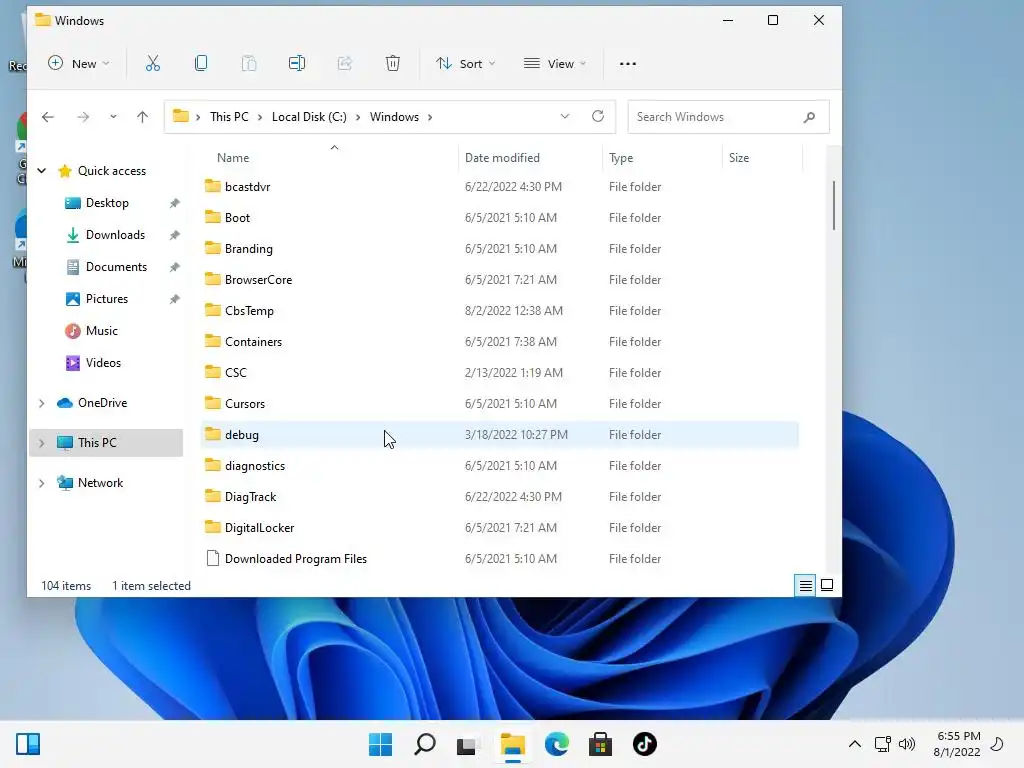This screenshot has height=768, width=1024.
Task: Open Widgets panel on taskbar
Action: (28, 744)
